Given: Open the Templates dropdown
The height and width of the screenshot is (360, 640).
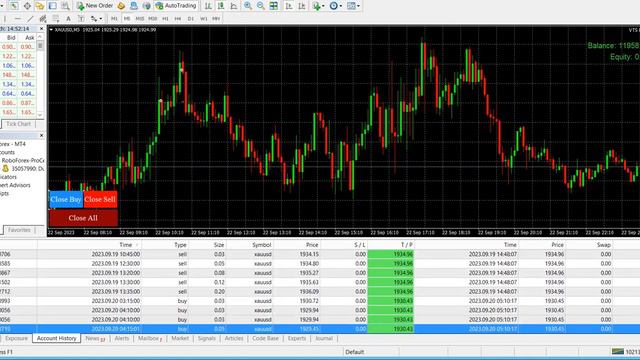Looking at the screenshot, I should pos(353,6).
